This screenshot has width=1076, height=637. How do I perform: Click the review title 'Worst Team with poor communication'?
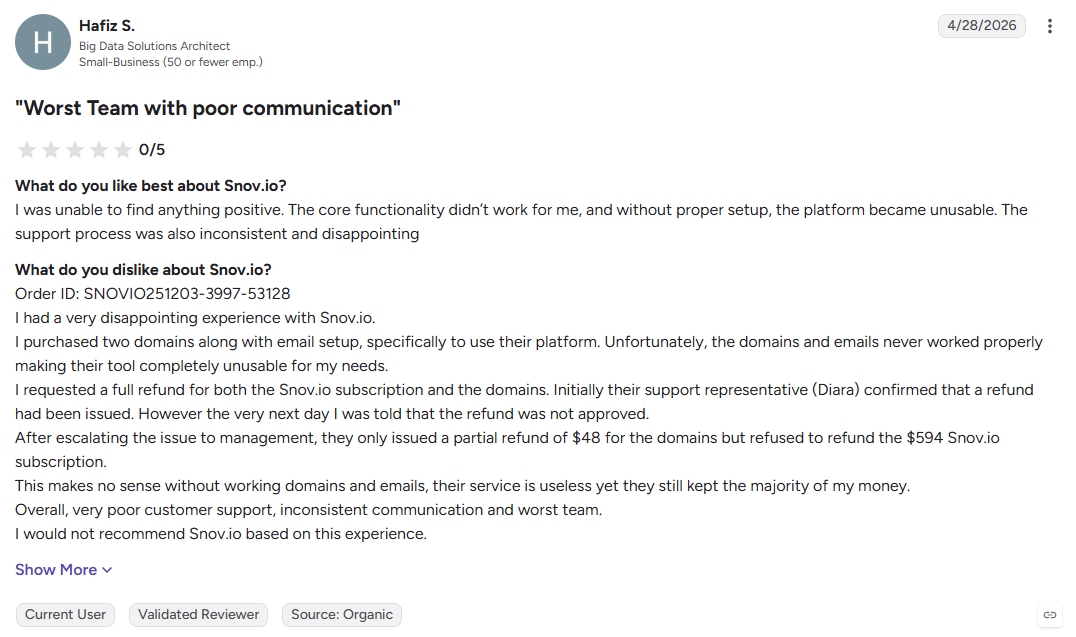pos(208,108)
